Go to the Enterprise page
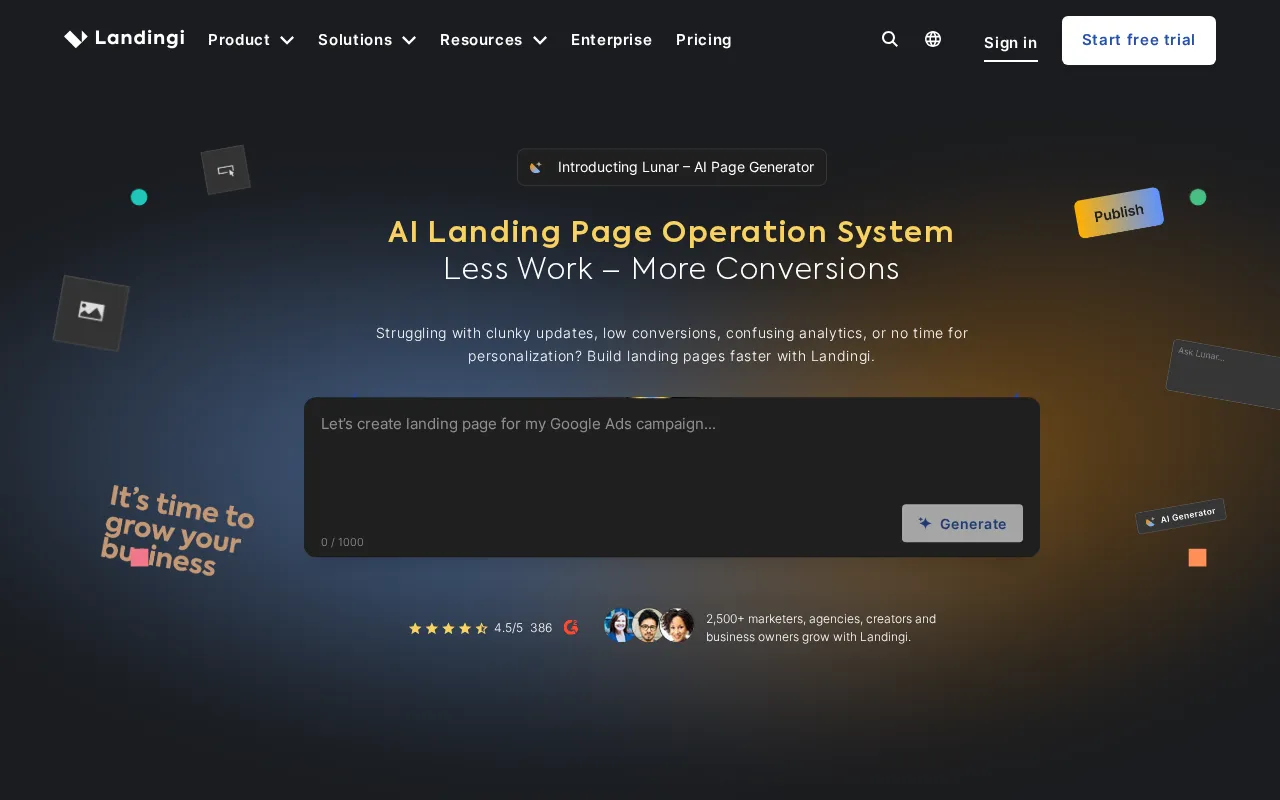Viewport: 1280px width, 800px height. pos(611,40)
